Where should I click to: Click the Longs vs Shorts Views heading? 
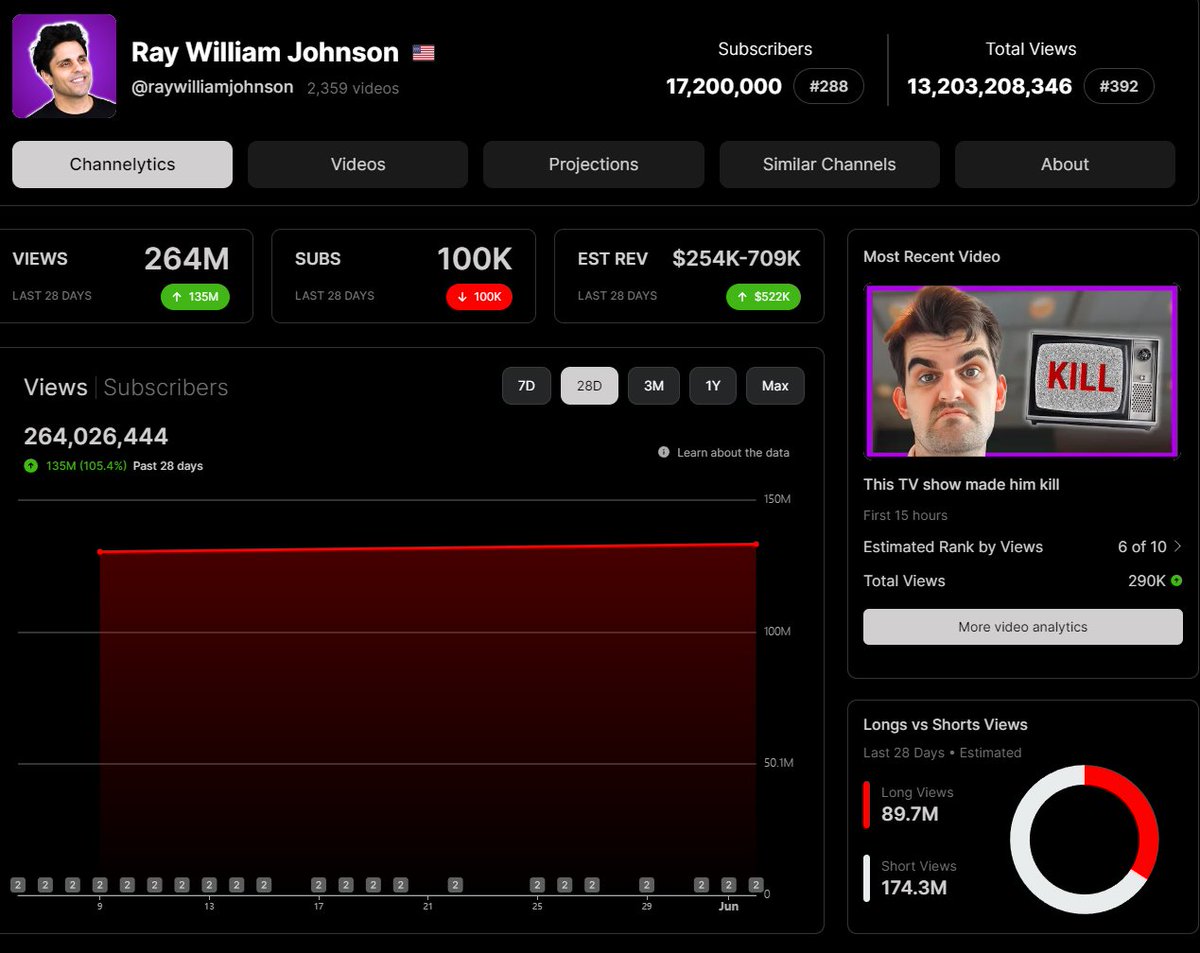(945, 725)
